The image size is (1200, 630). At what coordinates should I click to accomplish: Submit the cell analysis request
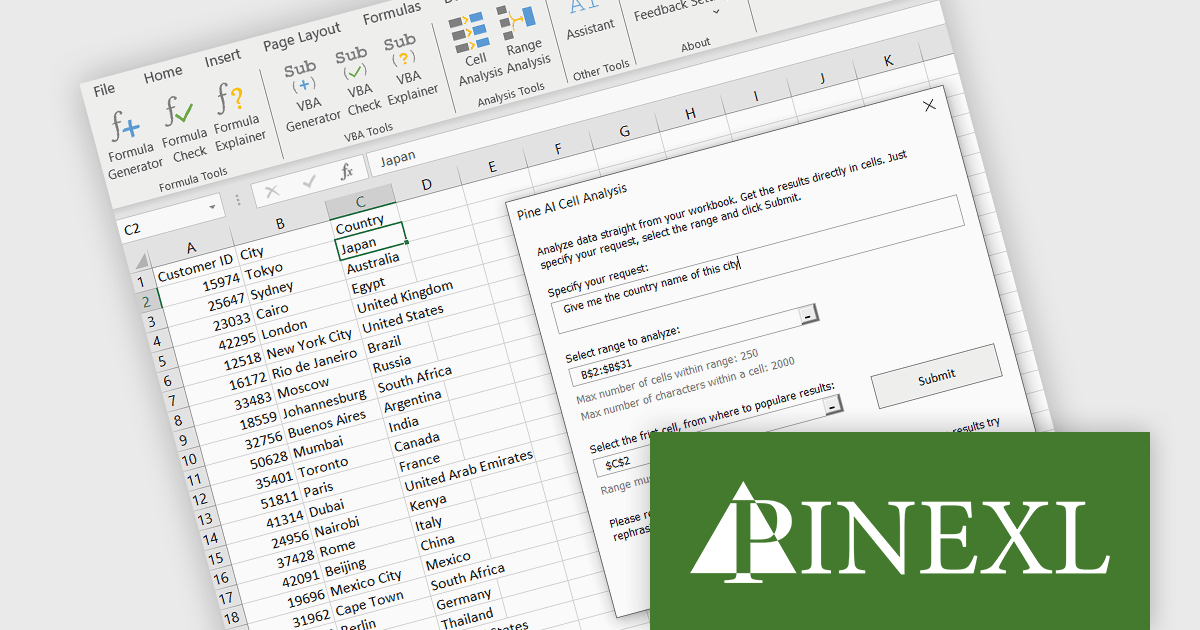click(x=936, y=376)
